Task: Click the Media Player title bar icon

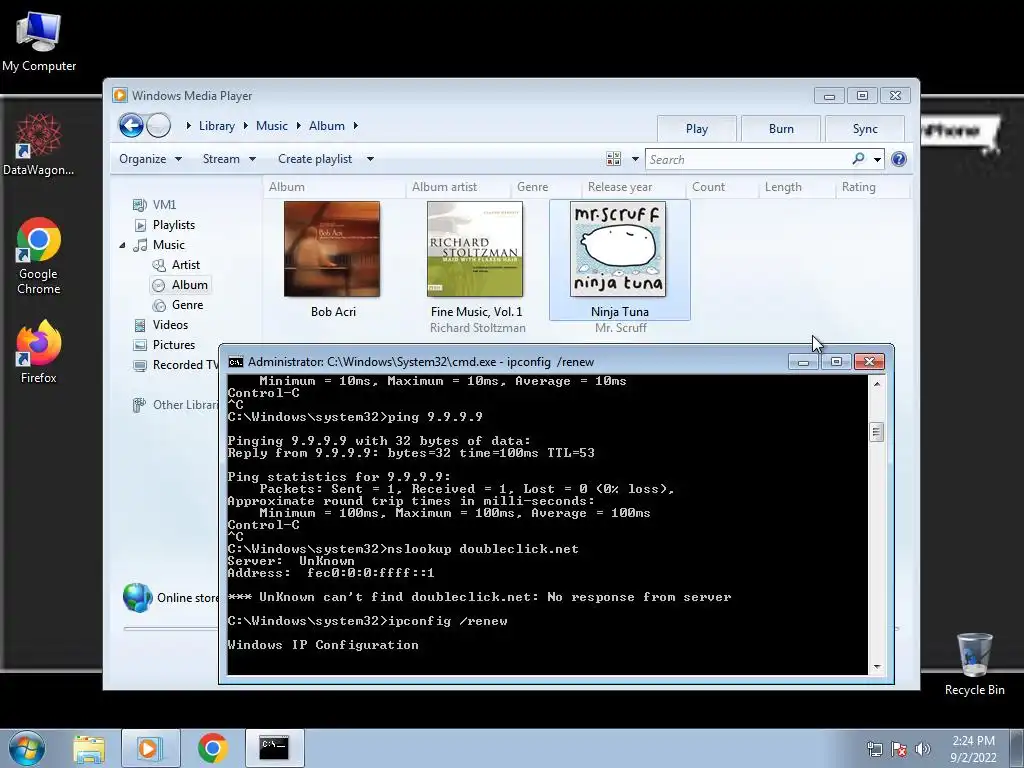Action: tap(120, 95)
